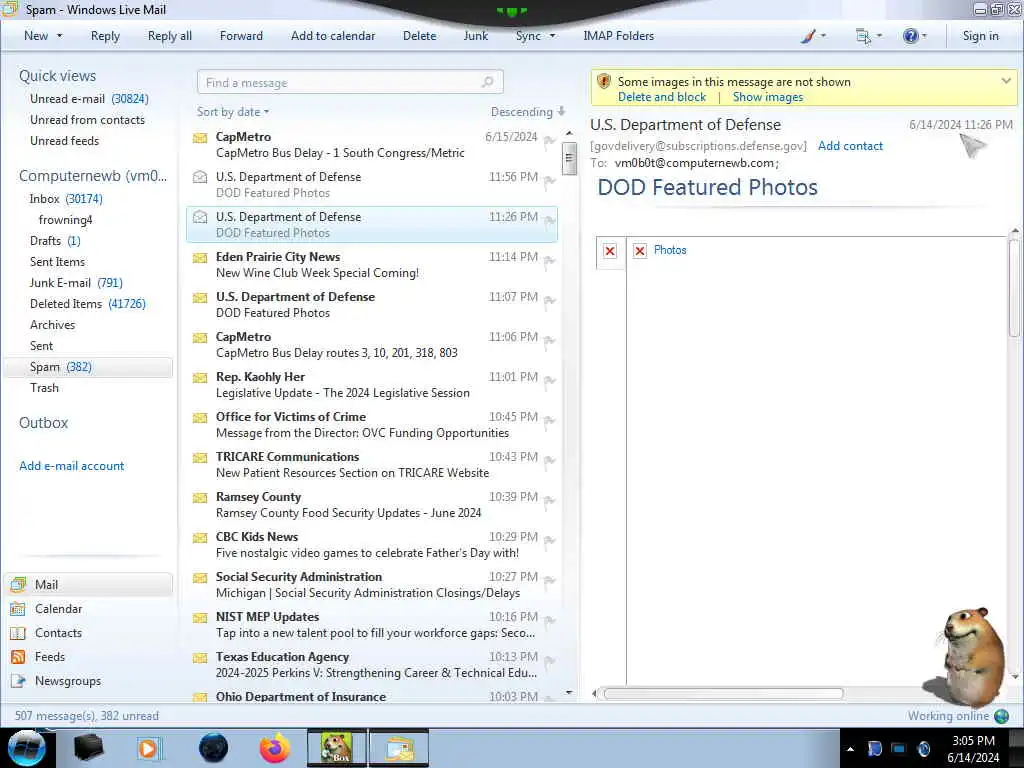Open the New button dropdown arrow
The image size is (1024, 768).
point(59,36)
